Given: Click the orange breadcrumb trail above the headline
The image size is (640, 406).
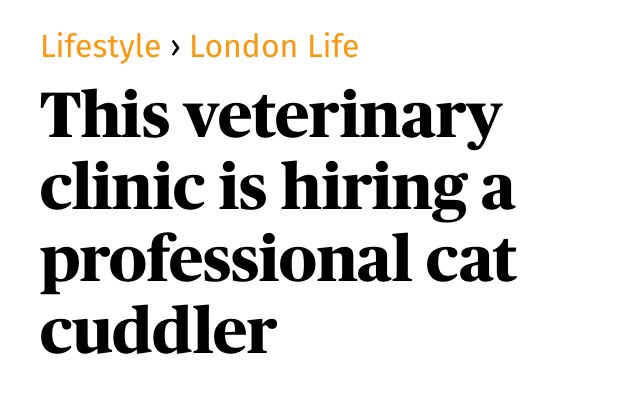Looking at the screenshot, I should click(x=199, y=46).
